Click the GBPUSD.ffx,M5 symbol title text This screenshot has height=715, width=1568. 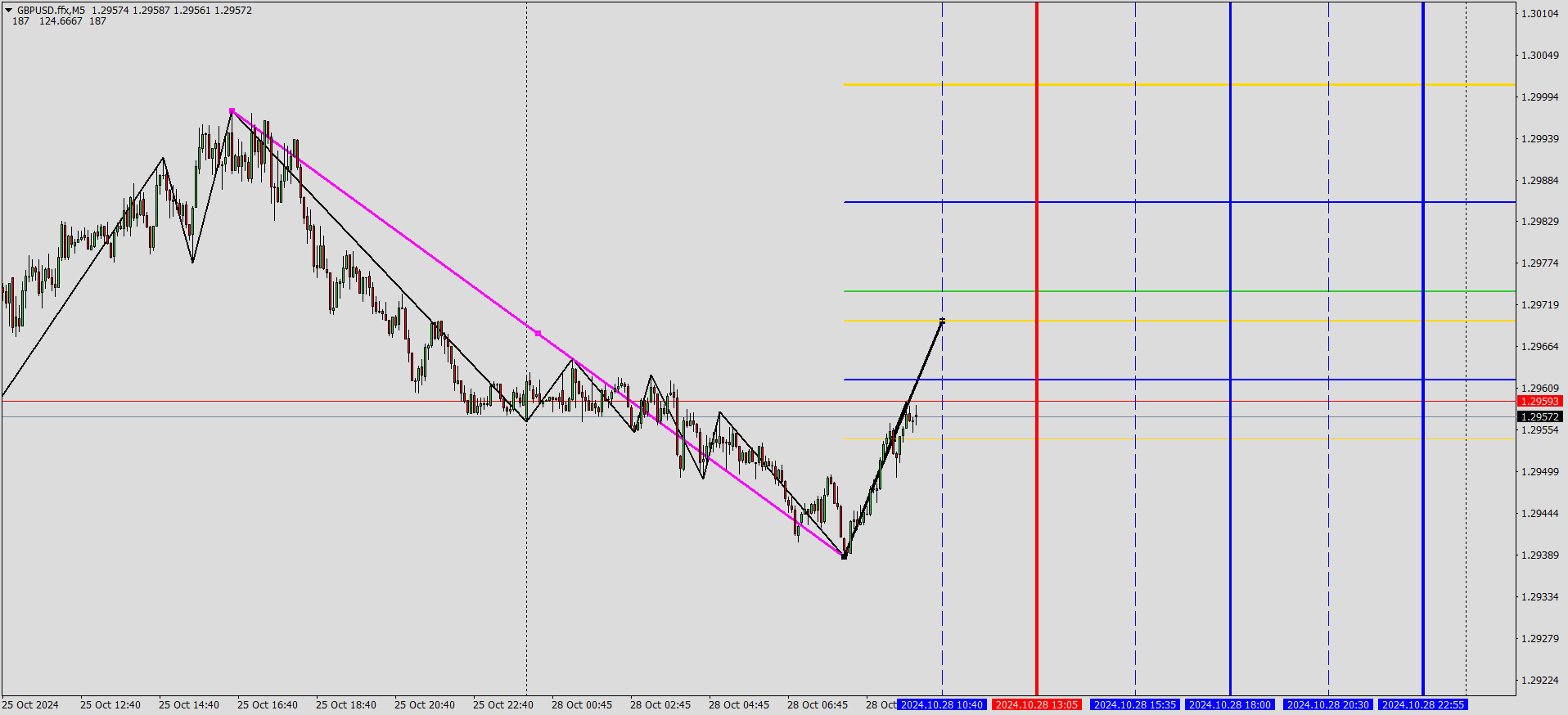(x=51, y=11)
